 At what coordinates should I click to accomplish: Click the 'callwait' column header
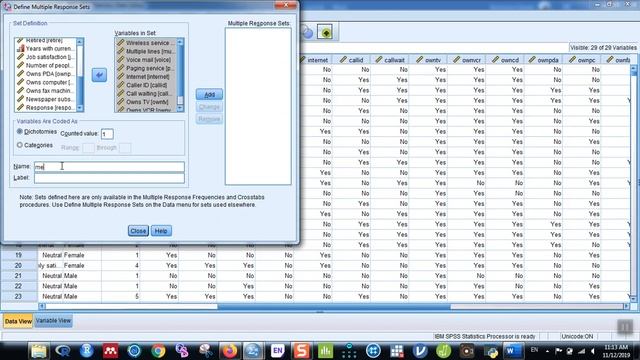click(390, 60)
